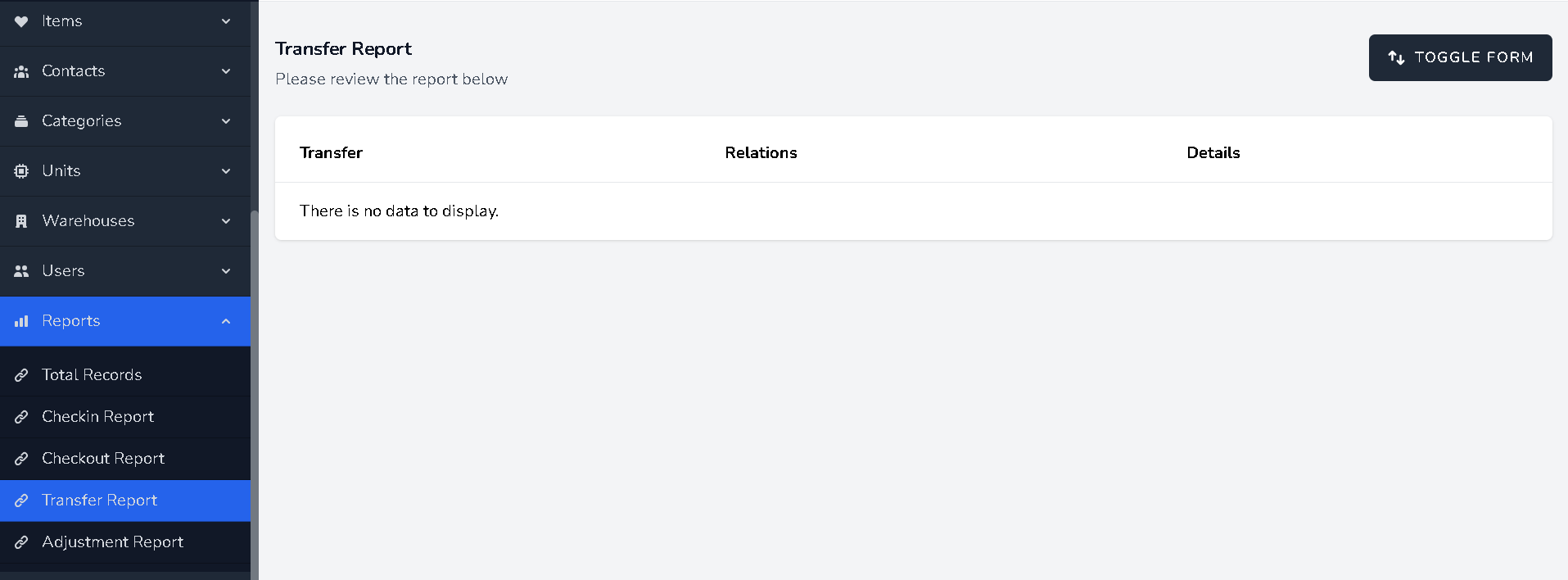
Task: Collapse the Reports section chevron
Action: pyautogui.click(x=226, y=321)
